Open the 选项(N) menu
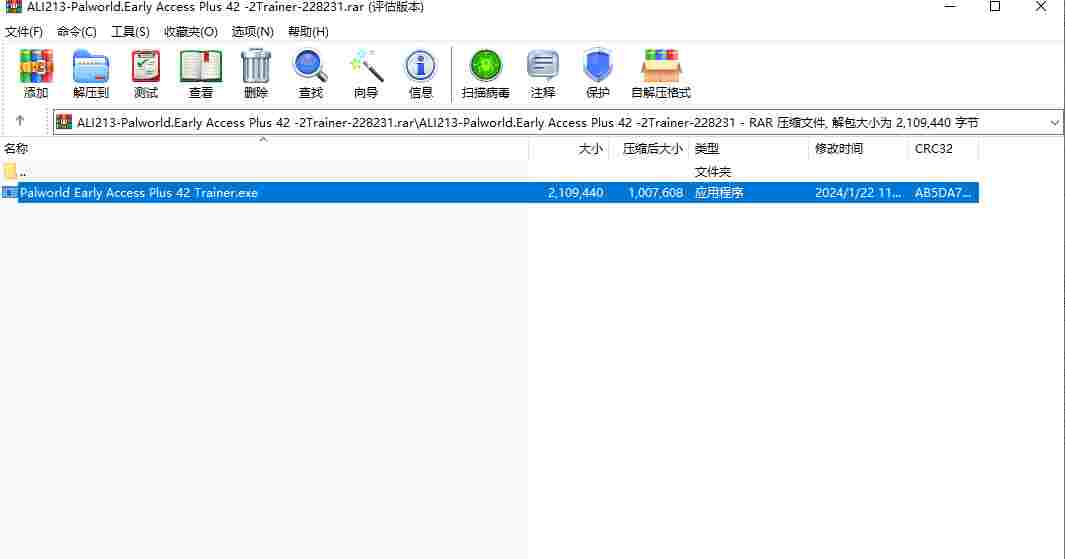This screenshot has width=1065, height=559. (x=252, y=32)
